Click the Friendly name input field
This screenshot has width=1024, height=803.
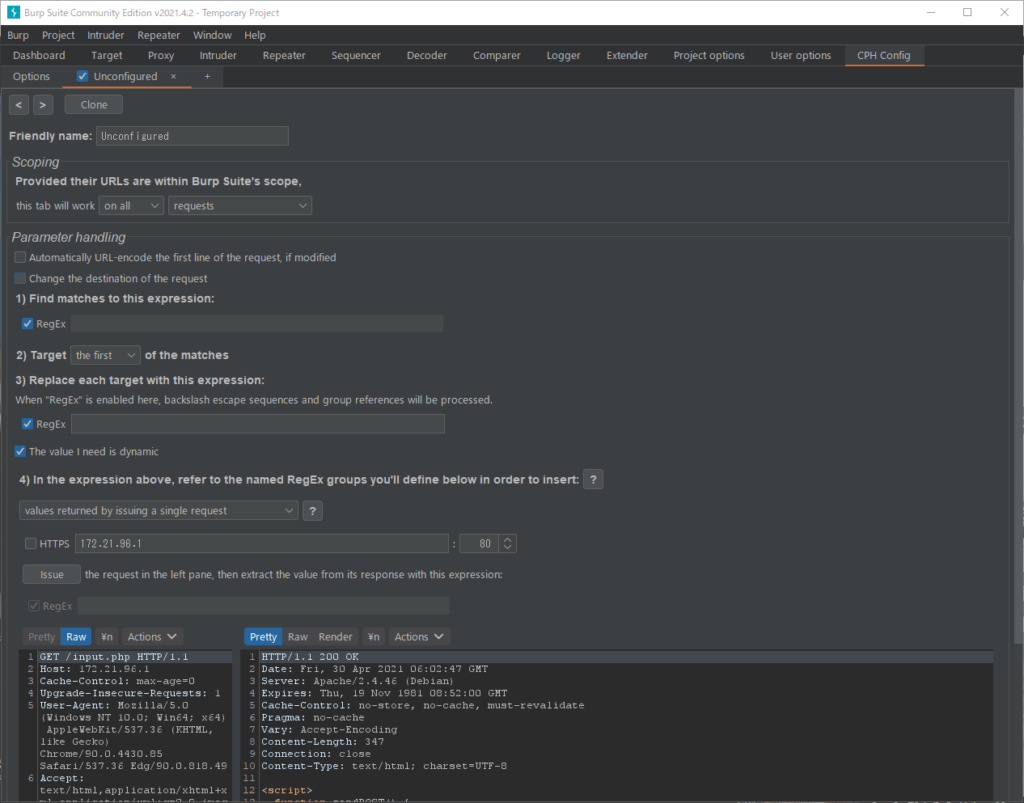point(192,135)
